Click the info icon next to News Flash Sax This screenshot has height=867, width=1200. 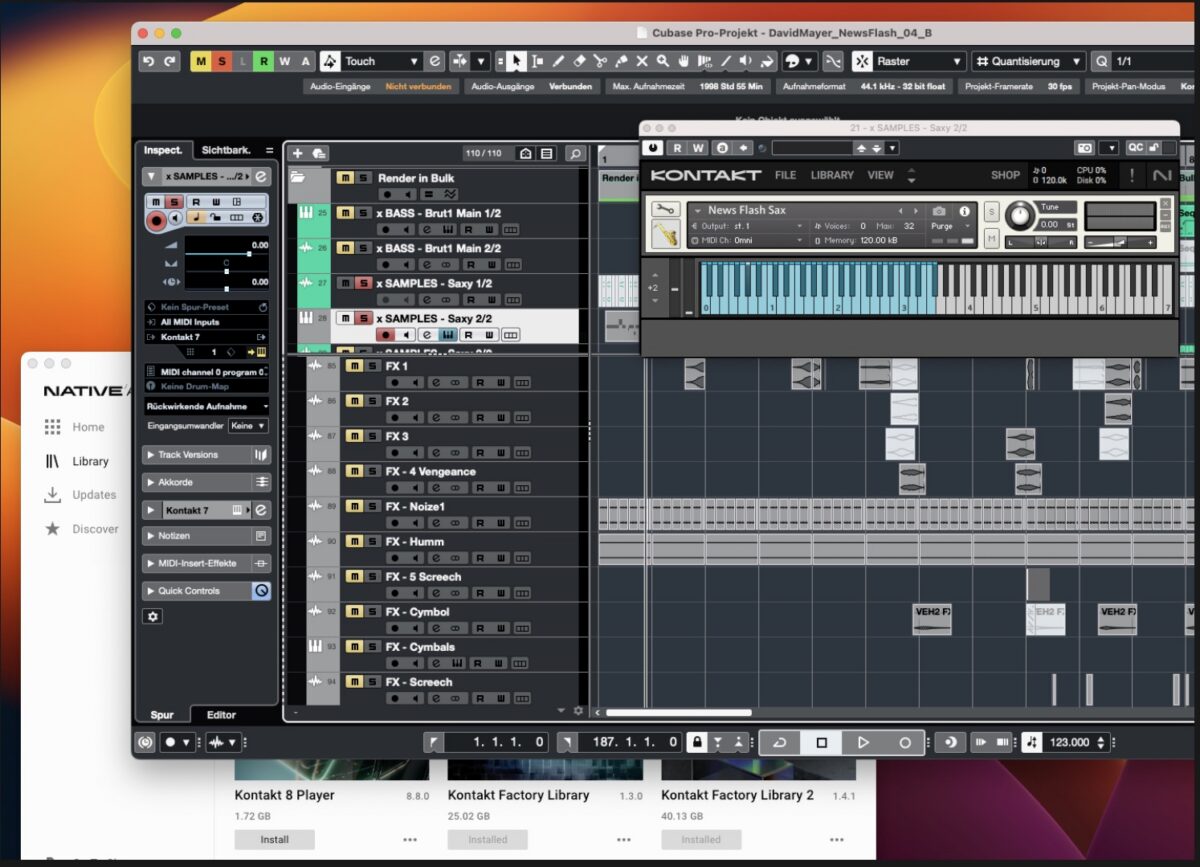pyautogui.click(x=964, y=210)
